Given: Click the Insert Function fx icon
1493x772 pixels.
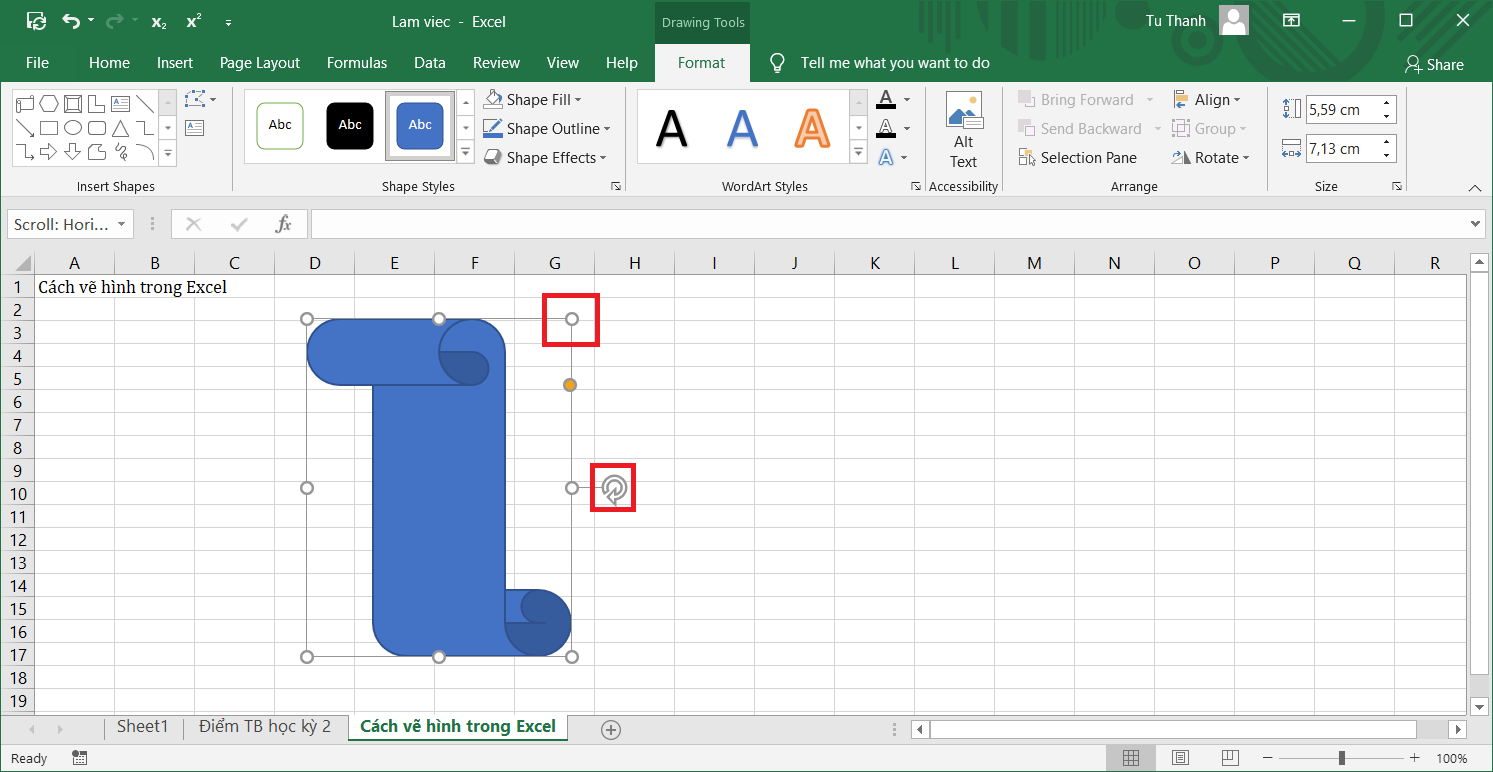Looking at the screenshot, I should [284, 224].
